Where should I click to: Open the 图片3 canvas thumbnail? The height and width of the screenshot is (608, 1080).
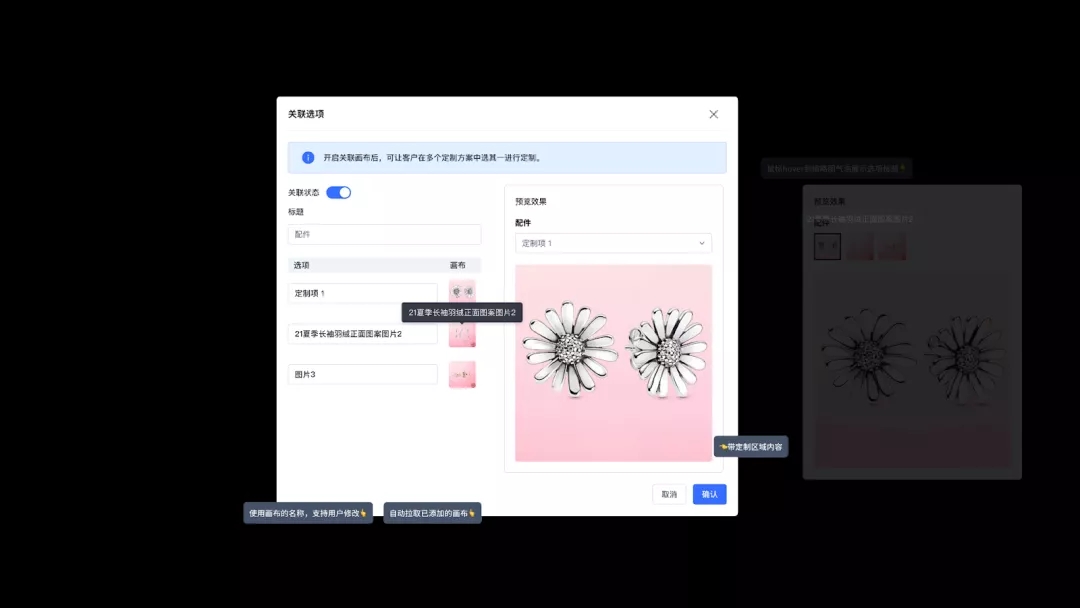click(462, 373)
